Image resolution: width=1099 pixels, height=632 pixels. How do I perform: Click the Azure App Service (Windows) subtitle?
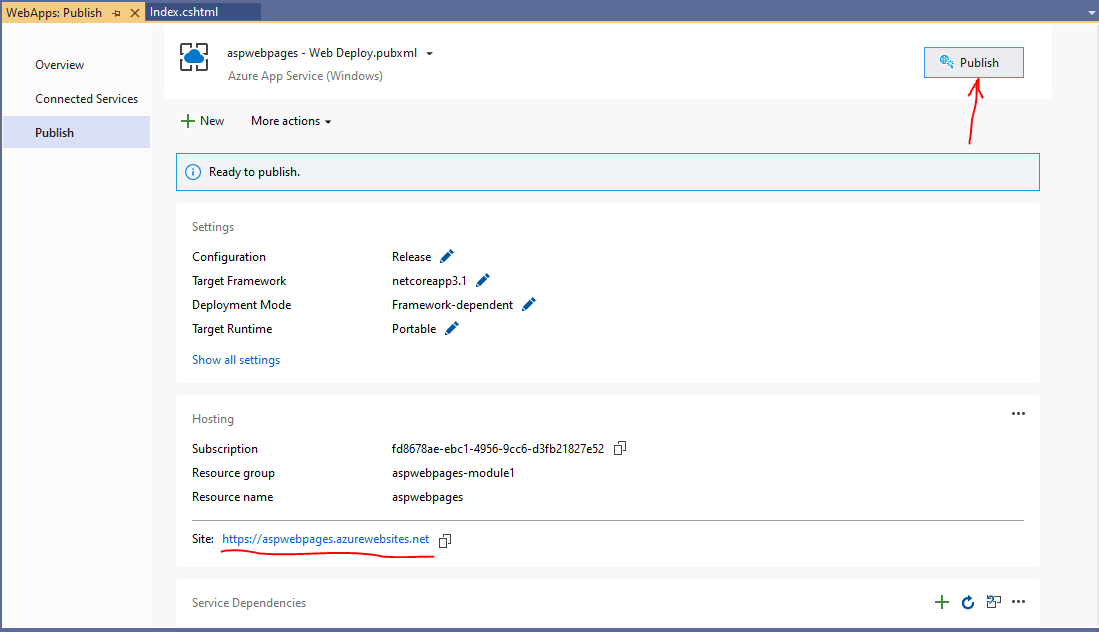point(305,76)
